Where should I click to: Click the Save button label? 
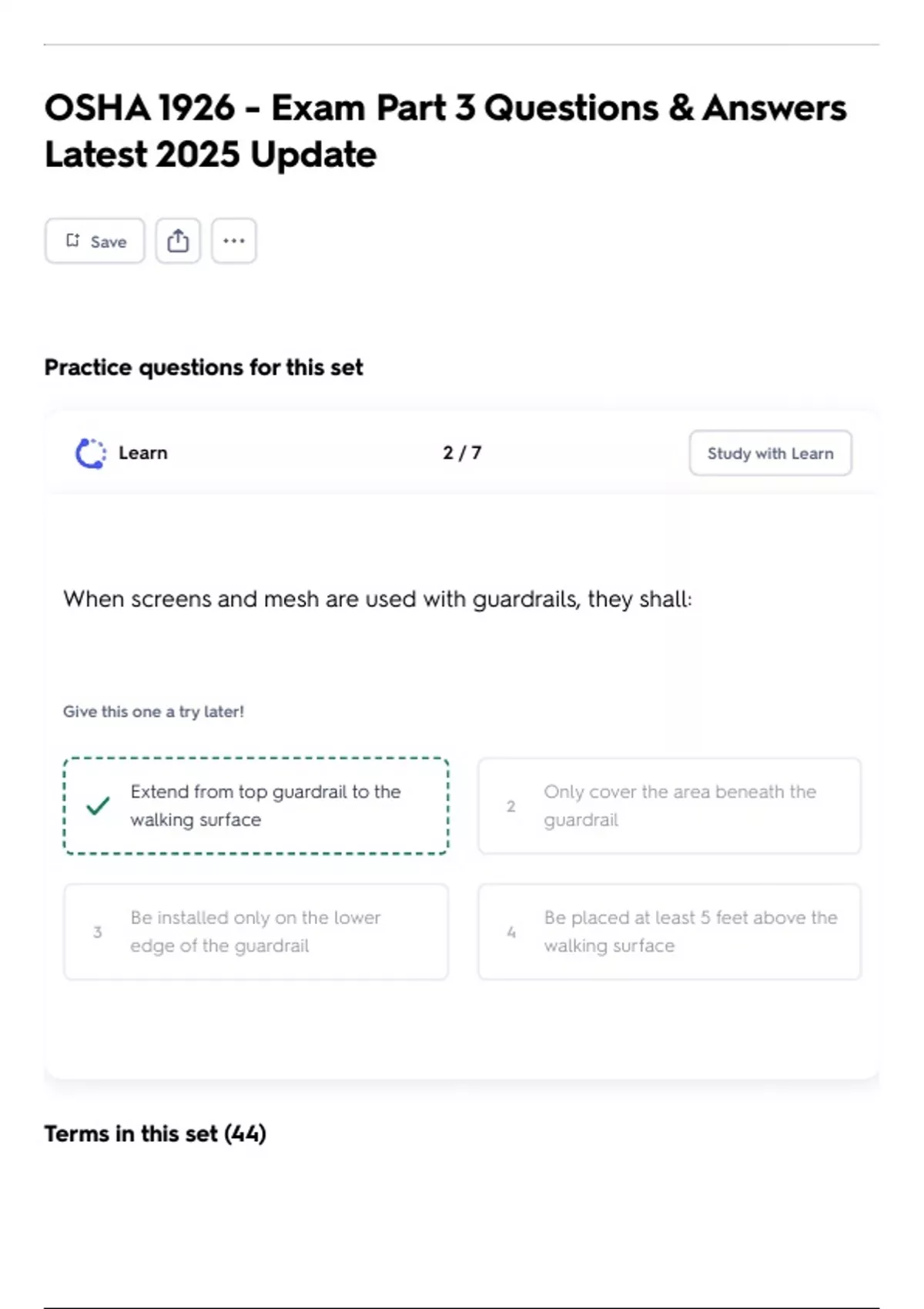click(x=109, y=242)
